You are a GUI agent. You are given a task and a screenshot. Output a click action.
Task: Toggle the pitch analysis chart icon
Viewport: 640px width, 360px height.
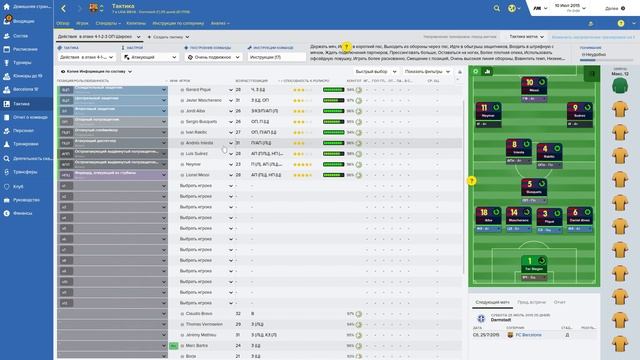click(x=487, y=71)
